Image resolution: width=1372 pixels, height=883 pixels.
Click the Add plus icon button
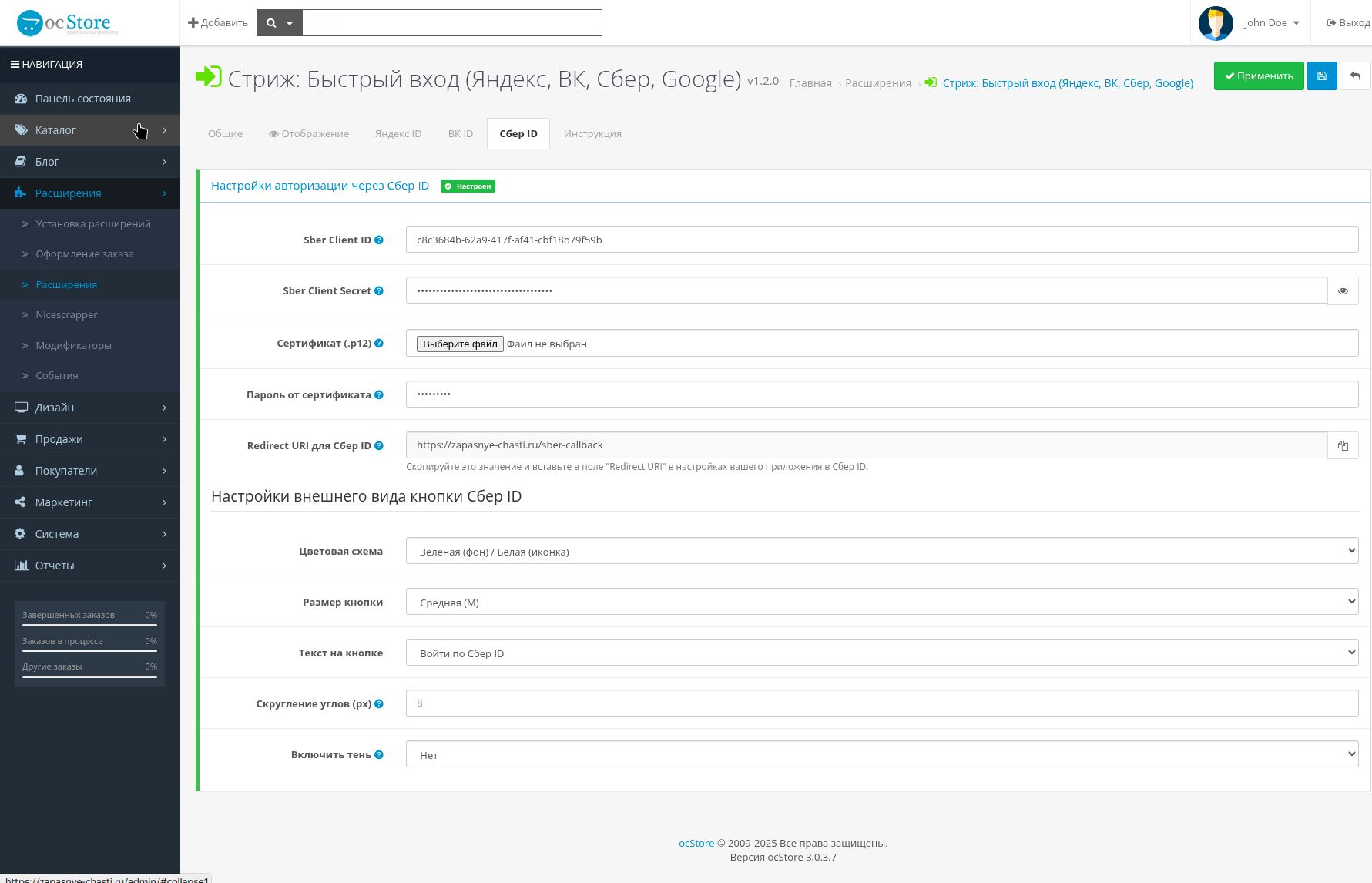coord(218,22)
